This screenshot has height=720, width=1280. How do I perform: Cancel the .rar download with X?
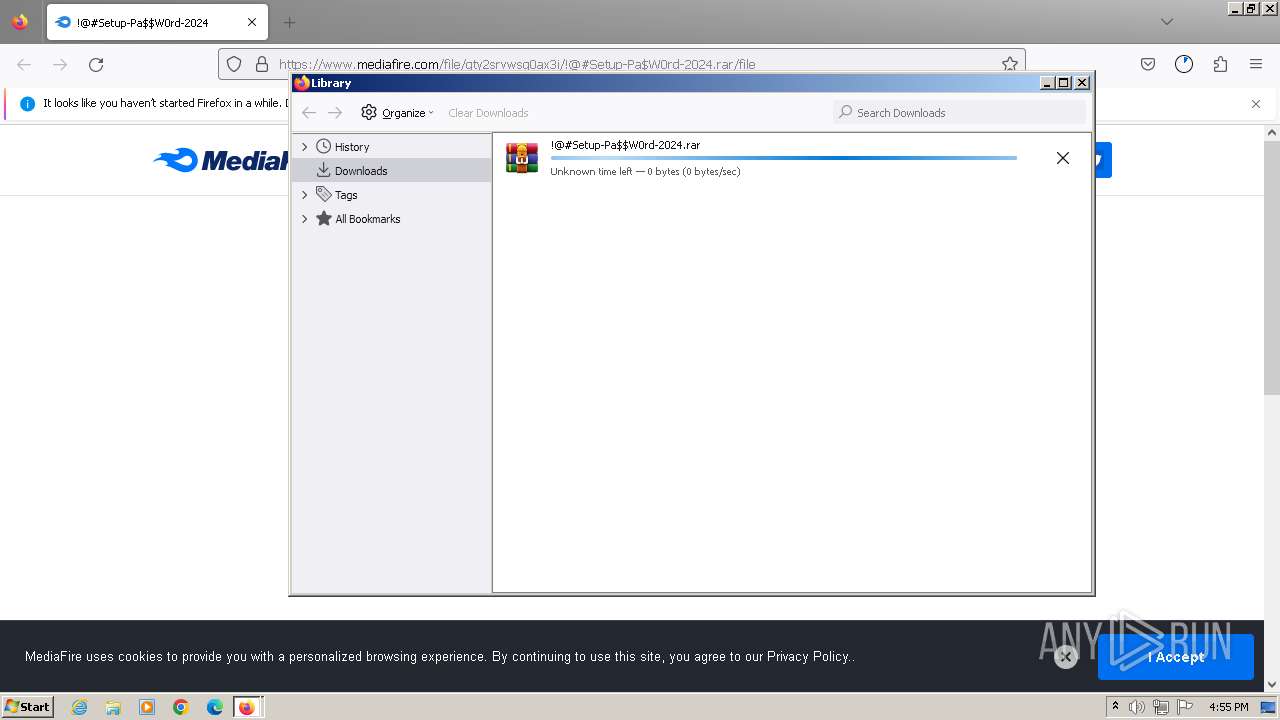1063,158
